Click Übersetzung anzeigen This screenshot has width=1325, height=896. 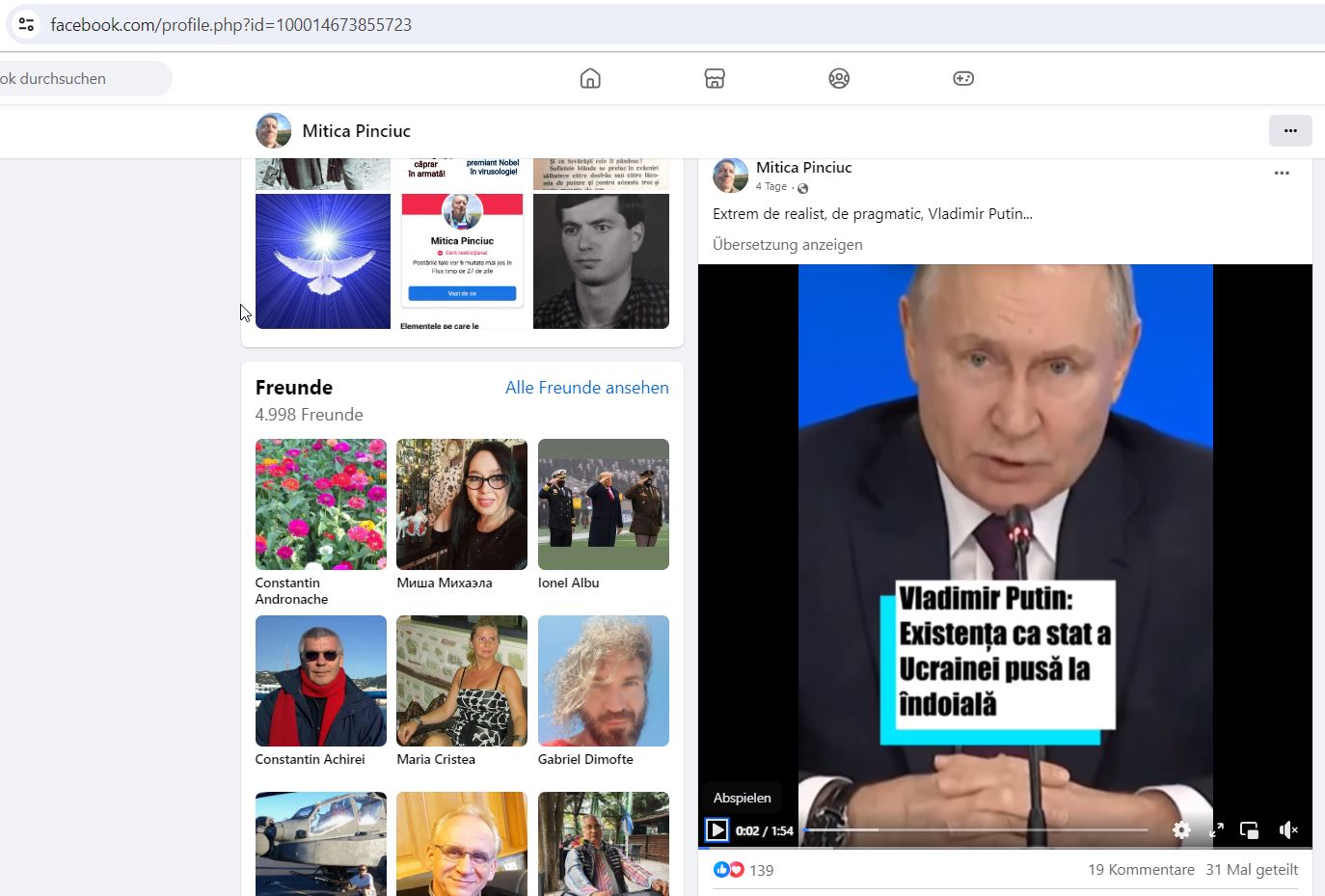788,244
